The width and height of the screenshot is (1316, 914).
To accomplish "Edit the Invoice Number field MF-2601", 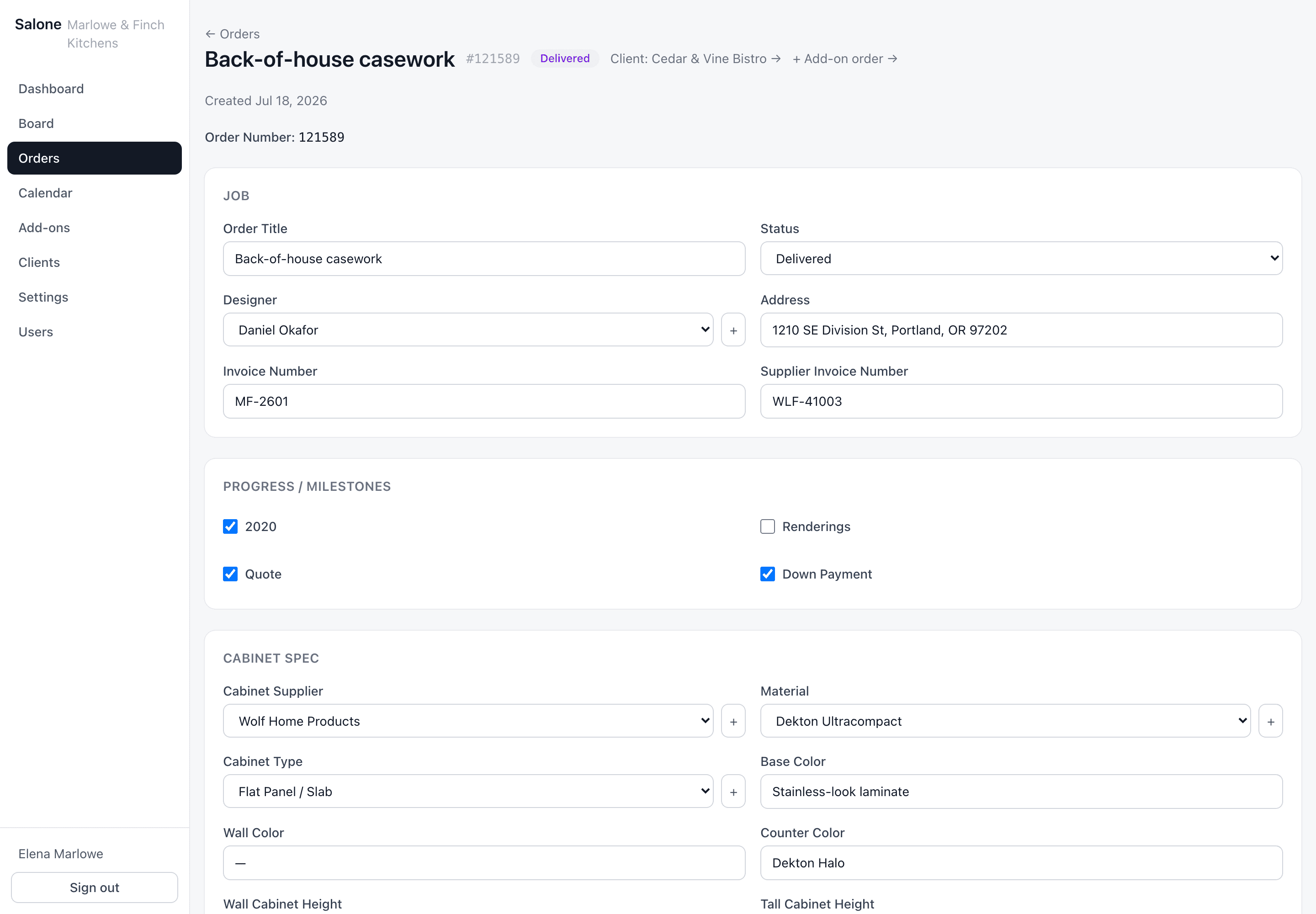I will pyautogui.click(x=484, y=401).
